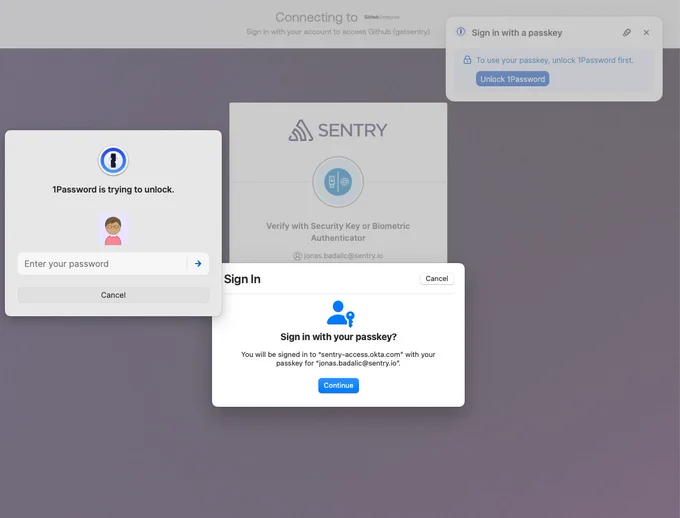Image resolution: width=680 pixels, height=518 pixels.
Task: Cancel the 1Password unlock dialog
Action: [113, 295]
